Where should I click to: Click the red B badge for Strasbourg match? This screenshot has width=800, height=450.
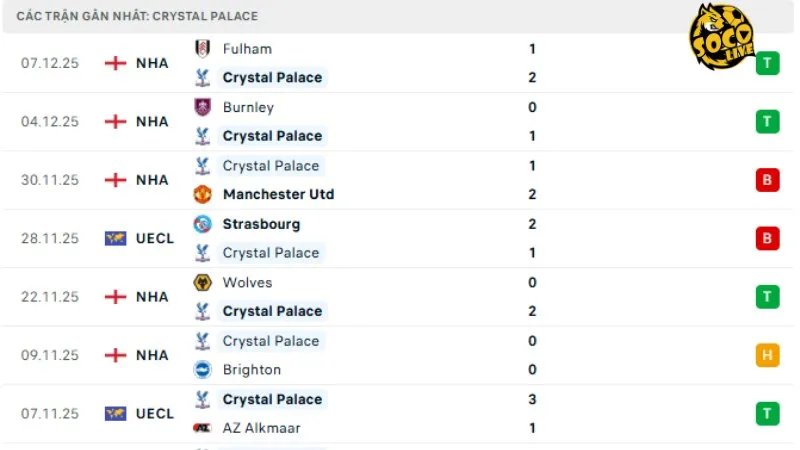click(x=767, y=238)
